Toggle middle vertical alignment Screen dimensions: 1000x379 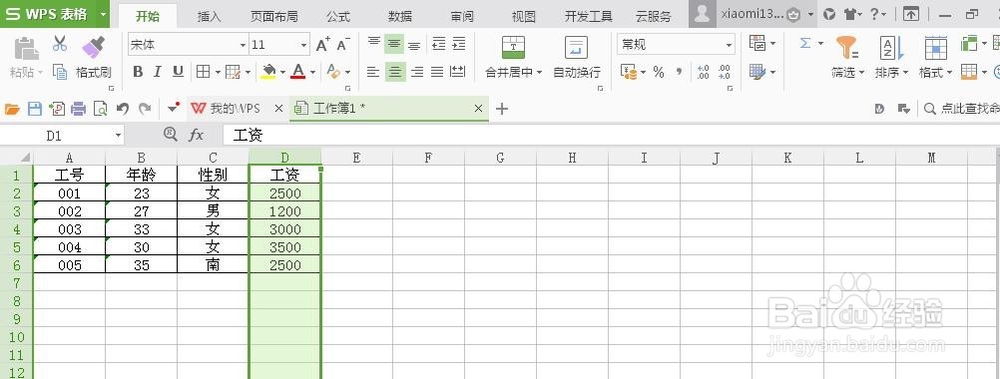[x=395, y=44]
